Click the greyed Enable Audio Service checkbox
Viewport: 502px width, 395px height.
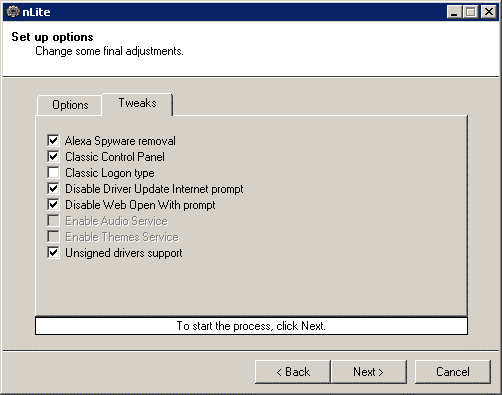click(53, 221)
